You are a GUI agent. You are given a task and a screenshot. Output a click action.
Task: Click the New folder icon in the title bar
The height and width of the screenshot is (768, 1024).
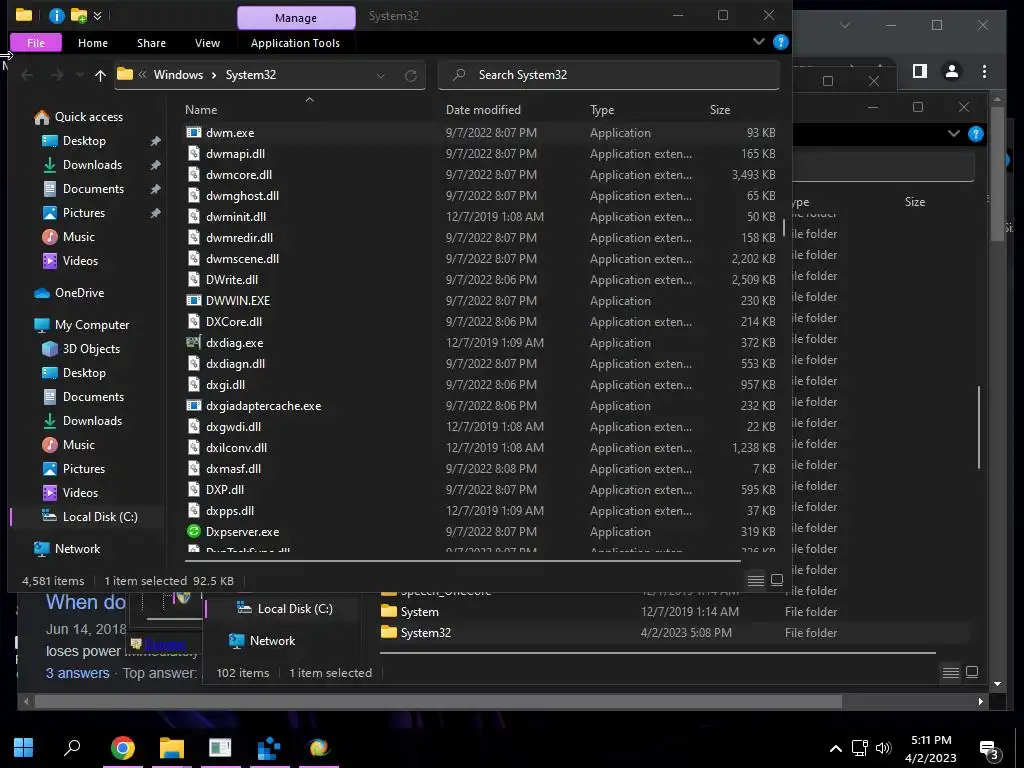(79, 15)
